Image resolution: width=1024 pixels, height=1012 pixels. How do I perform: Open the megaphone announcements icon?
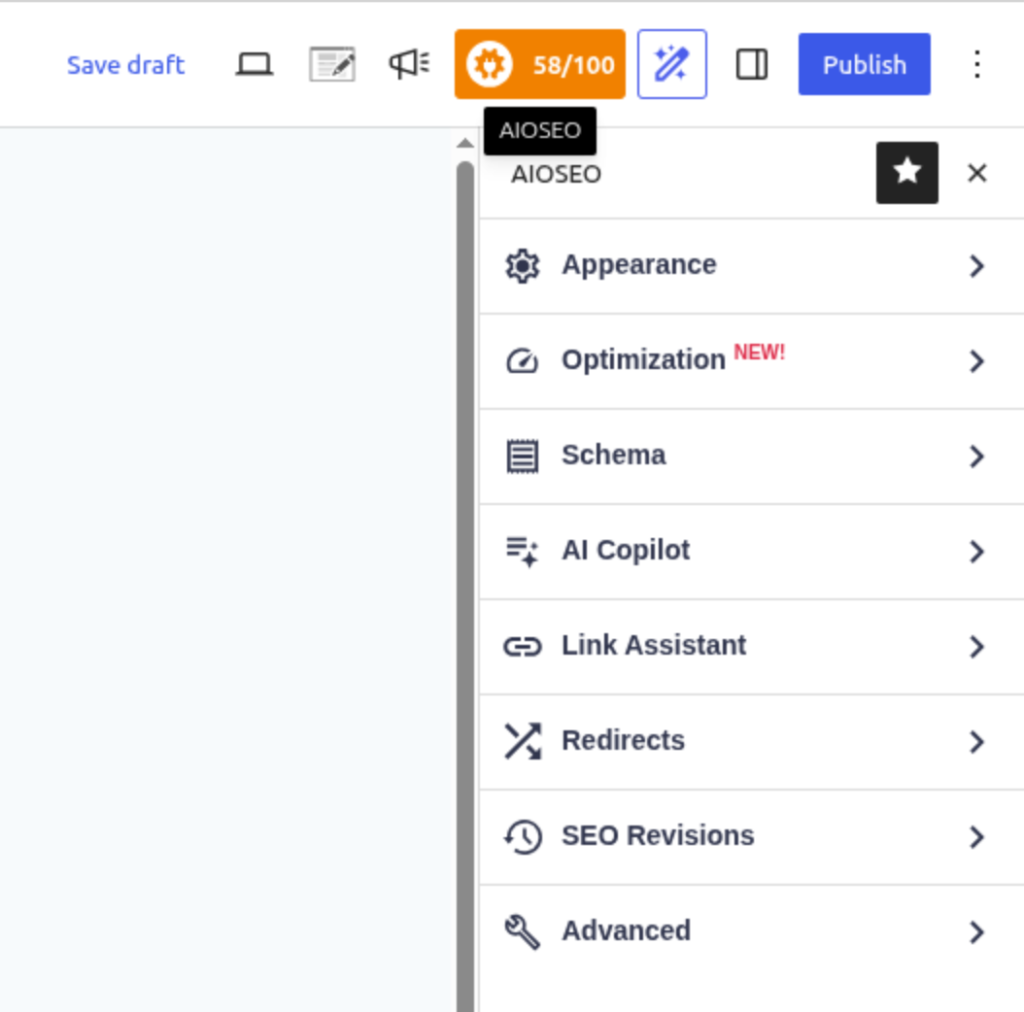409,64
